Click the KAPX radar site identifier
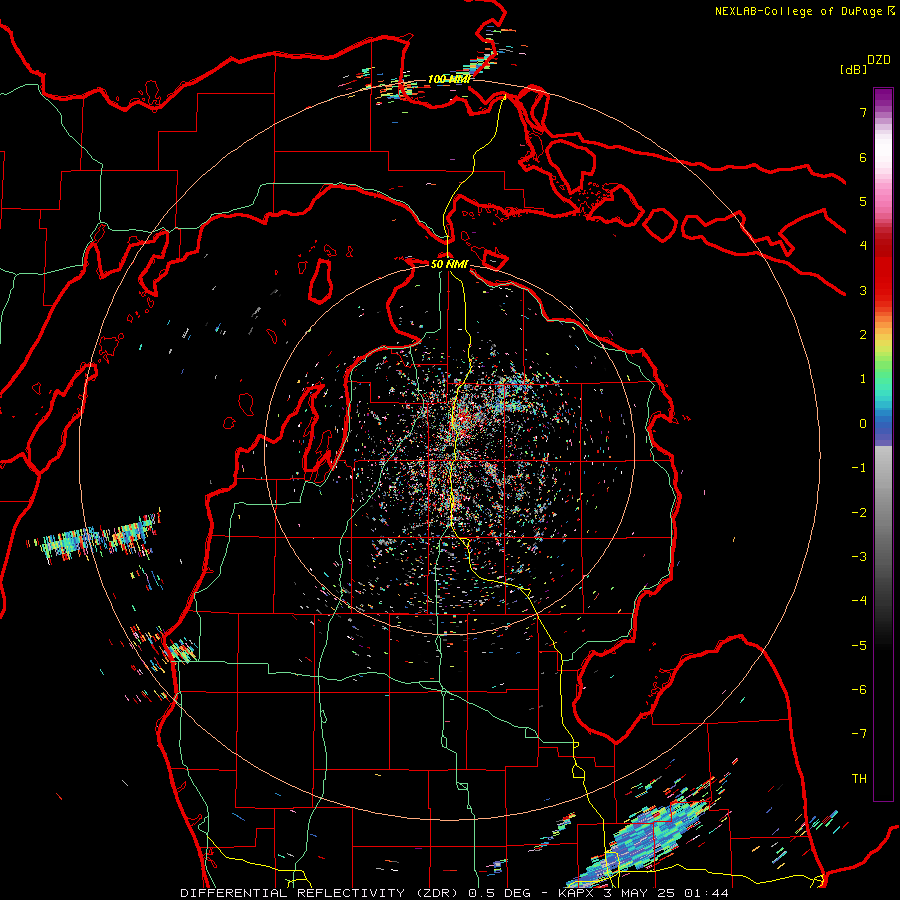The width and height of the screenshot is (900, 900). (x=578, y=893)
